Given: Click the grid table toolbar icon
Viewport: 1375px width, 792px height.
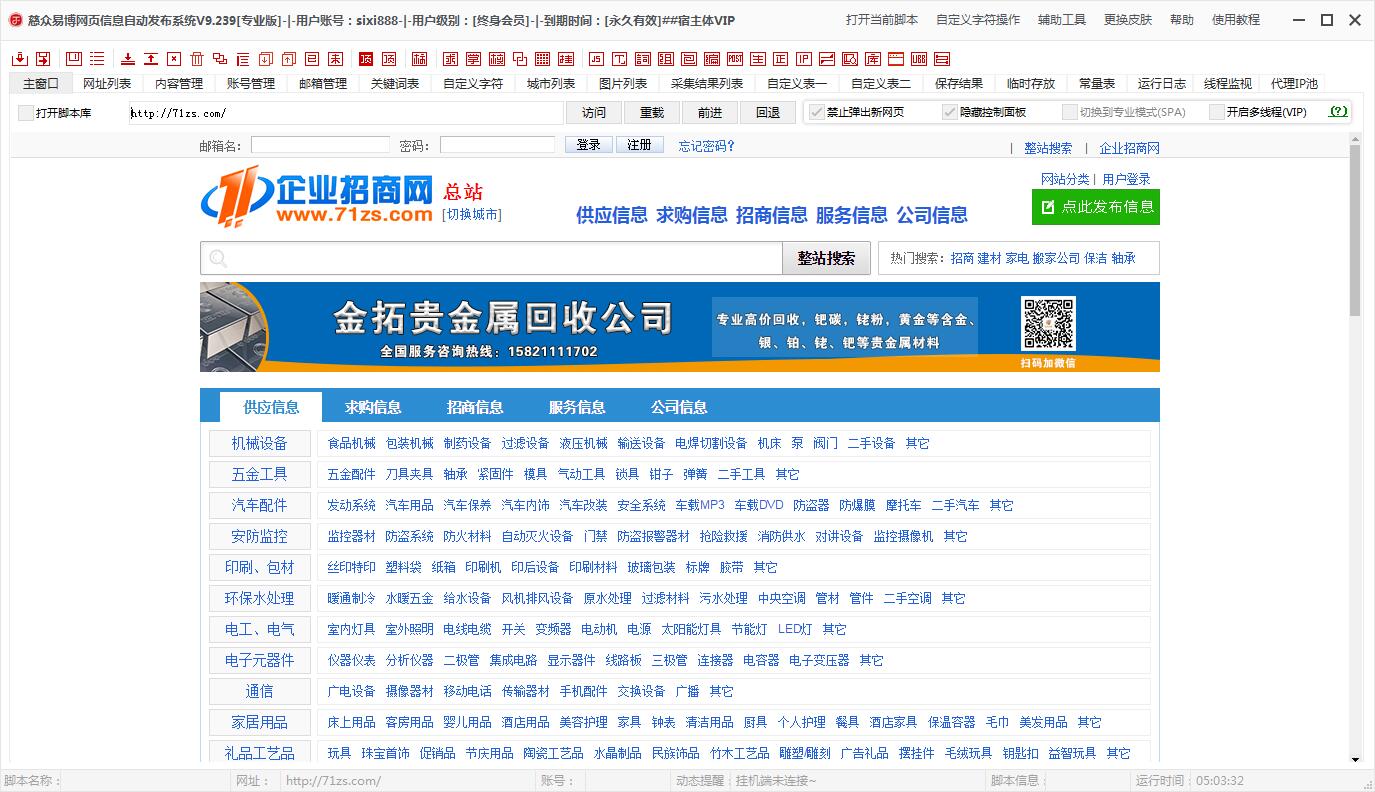Looking at the screenshot, I should pos(542,59).
